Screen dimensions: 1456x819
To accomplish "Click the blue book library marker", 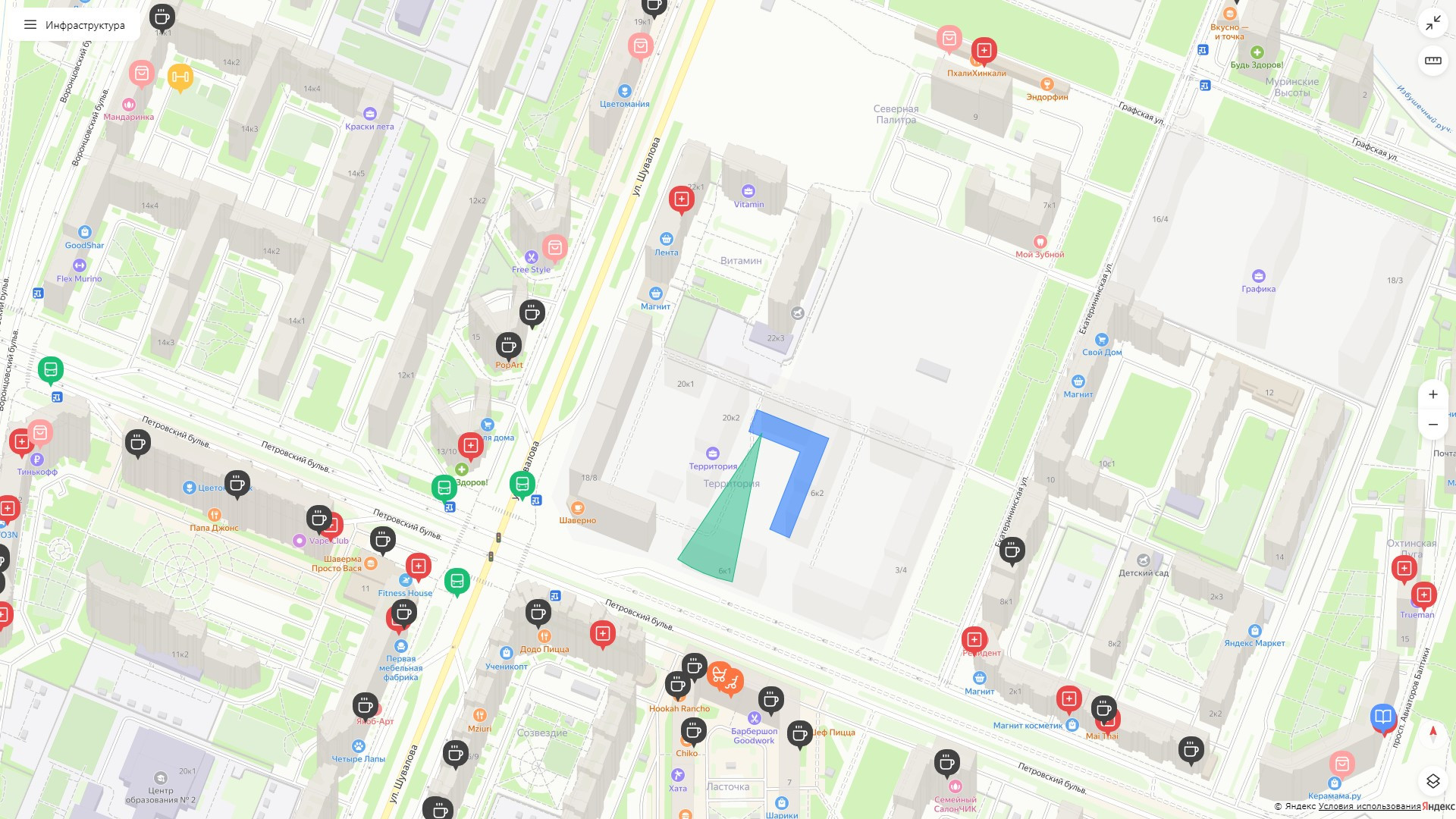I will point(1382,717).
